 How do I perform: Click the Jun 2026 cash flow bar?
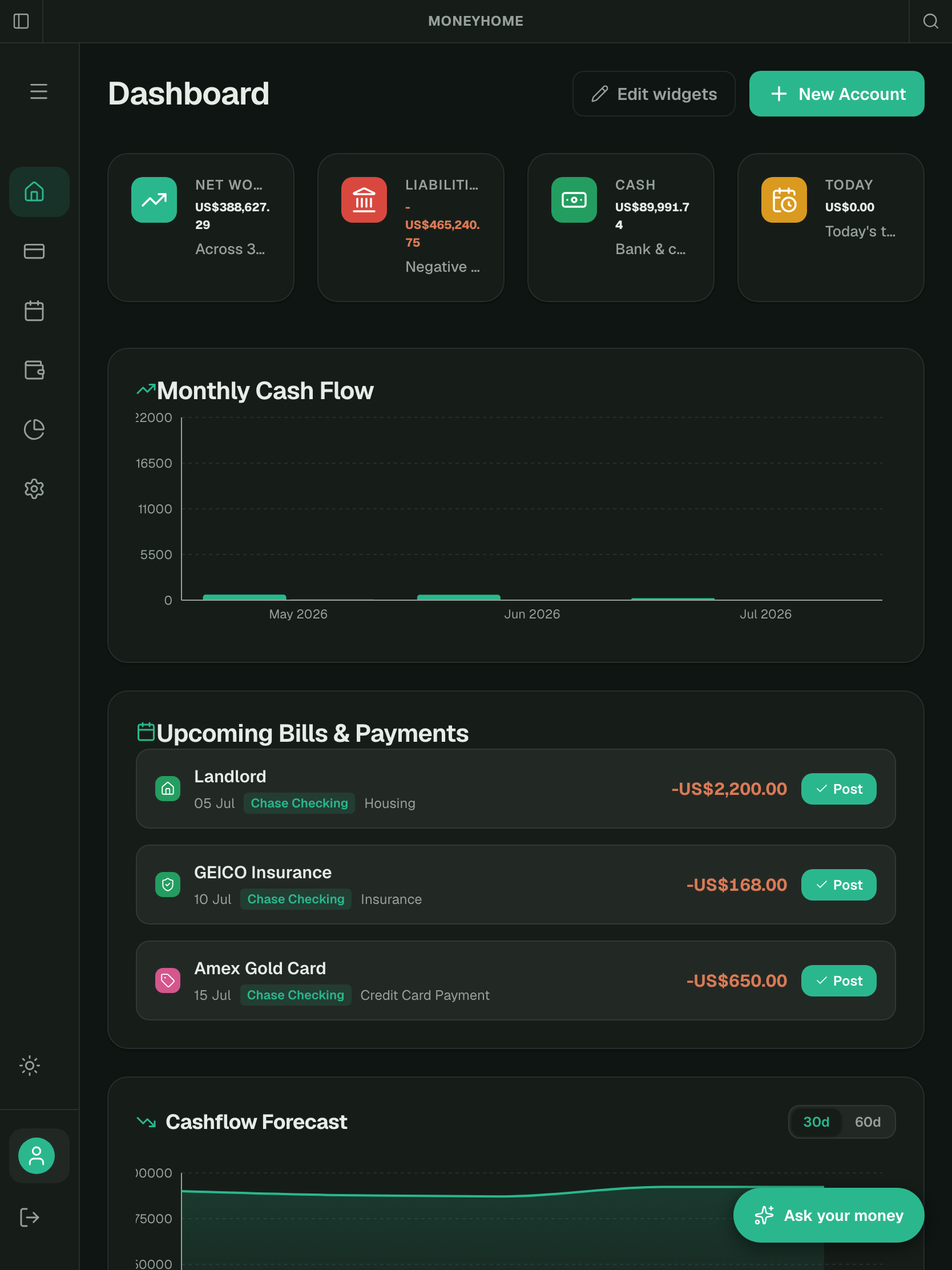[458, 597]
